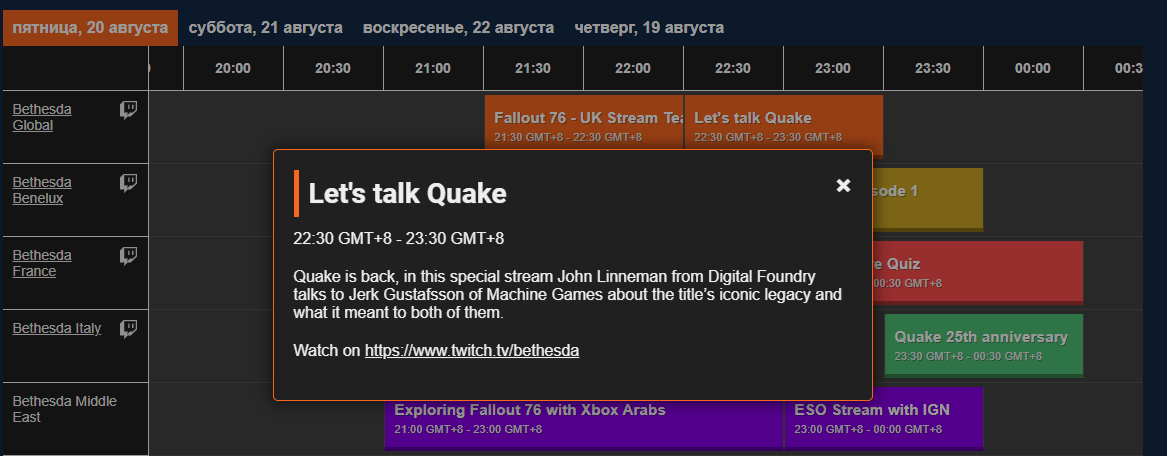
Task: Open Twitch icon for Bethesda Italy
Action: click(x=129, y=330)
